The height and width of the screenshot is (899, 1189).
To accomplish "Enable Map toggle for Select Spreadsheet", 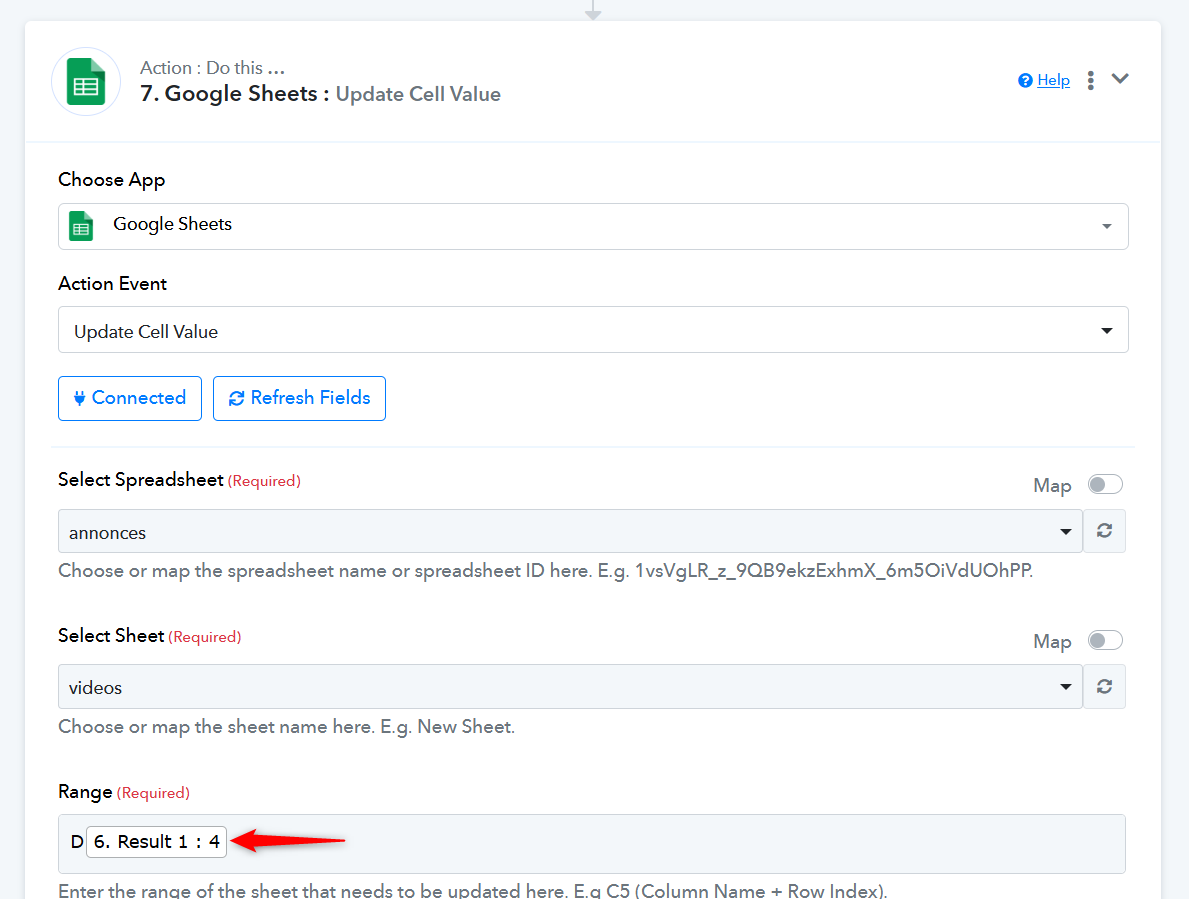I will pyautogui.click(x=1105, y=485).
